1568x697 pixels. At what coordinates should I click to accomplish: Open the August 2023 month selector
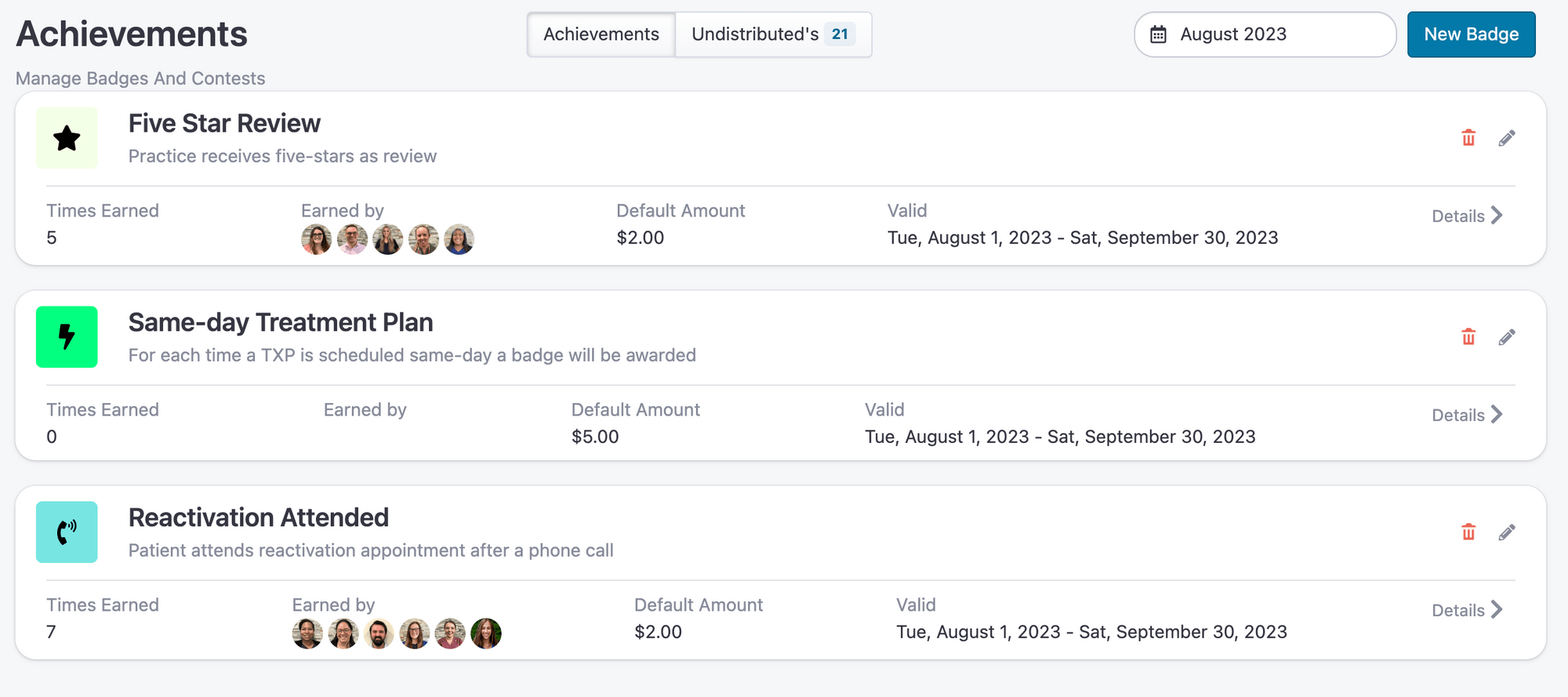click(1265, 34)
